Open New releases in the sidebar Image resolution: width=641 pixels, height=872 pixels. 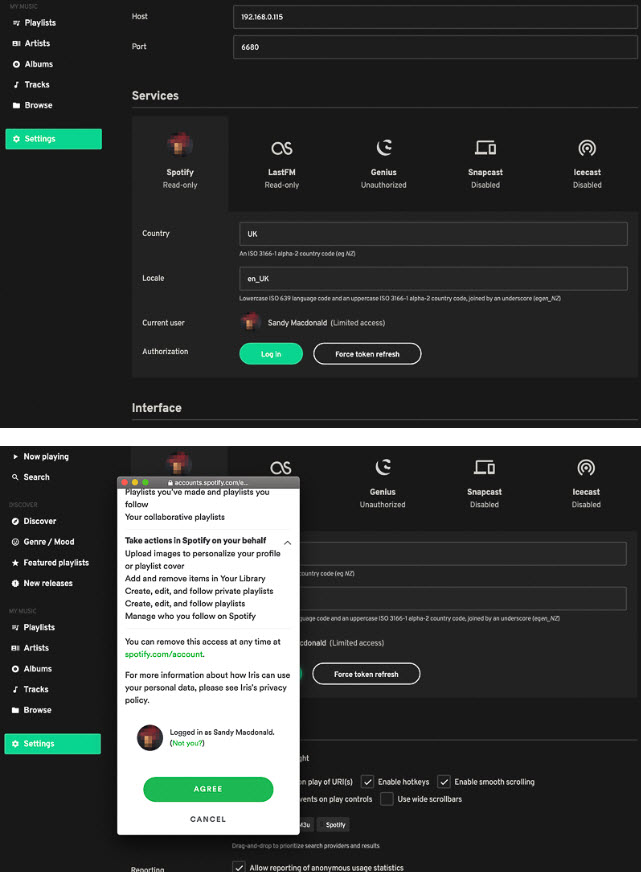tap(48, 583)
